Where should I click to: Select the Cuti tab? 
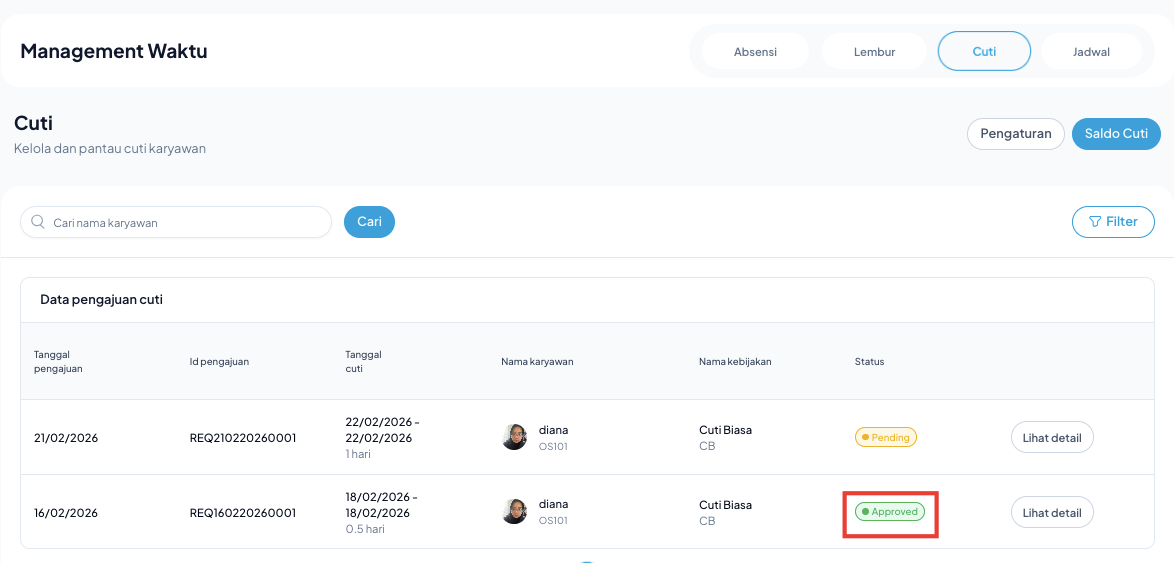pos(983,52)
